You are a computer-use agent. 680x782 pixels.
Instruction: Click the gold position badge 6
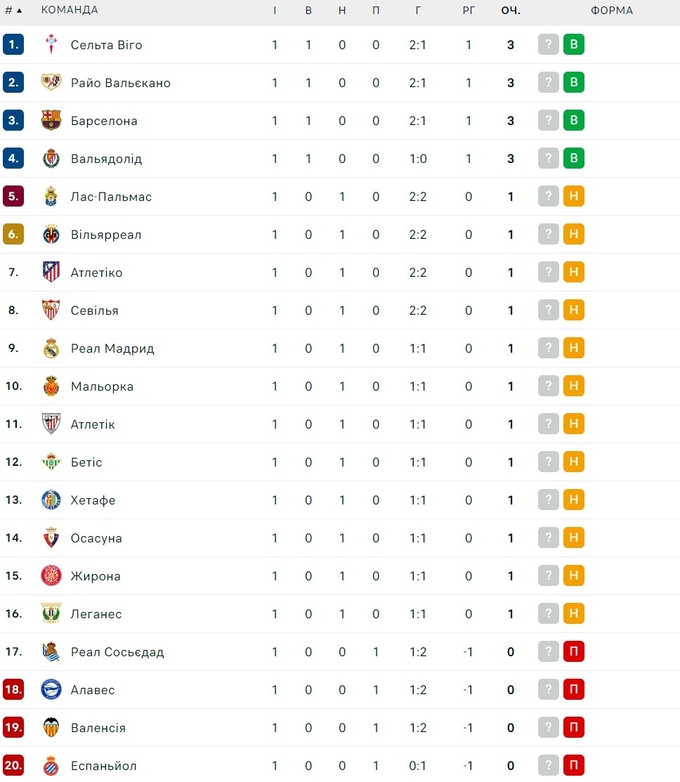13,235
